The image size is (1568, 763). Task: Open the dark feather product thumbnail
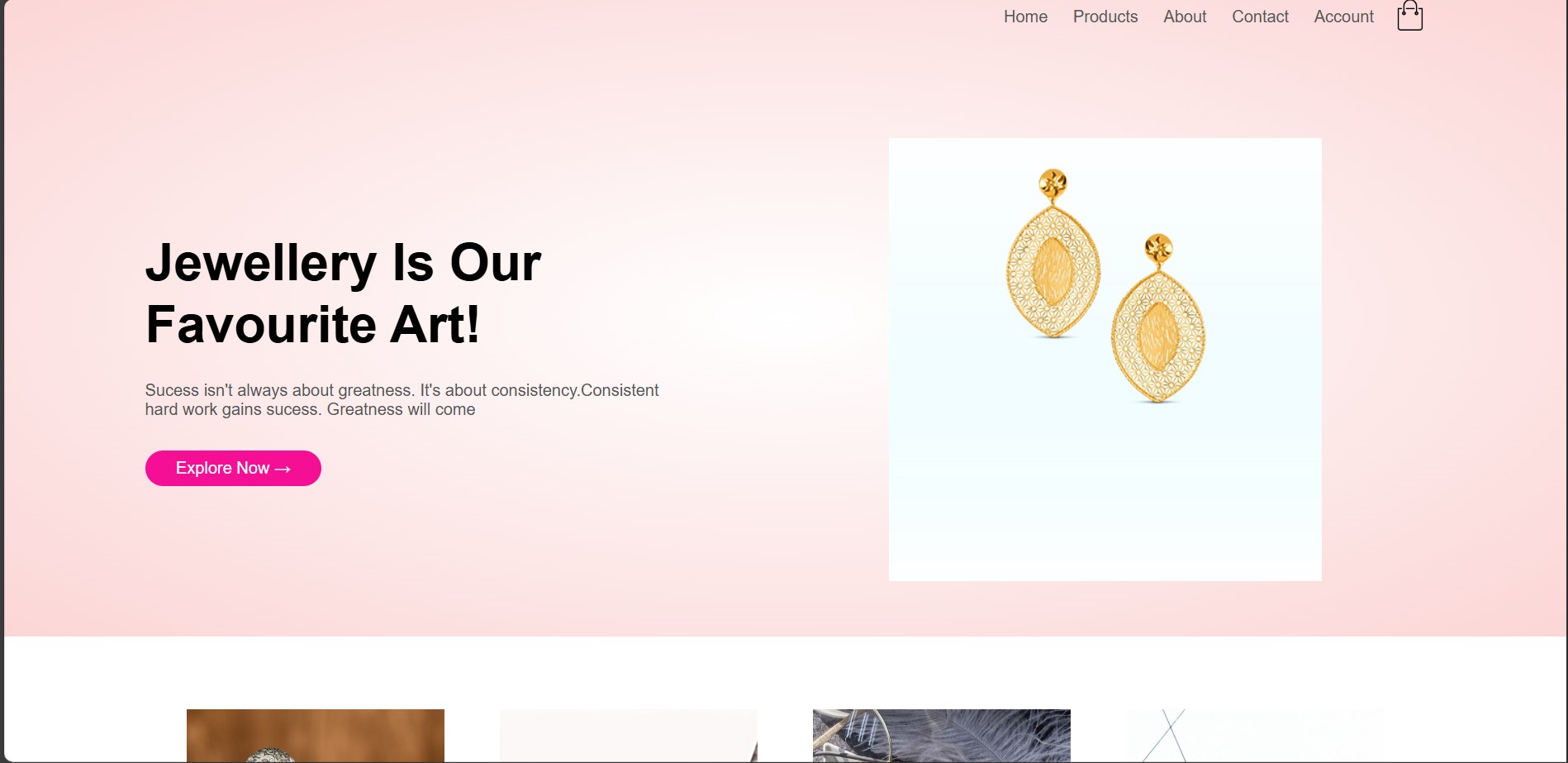[x=942, y=736]
